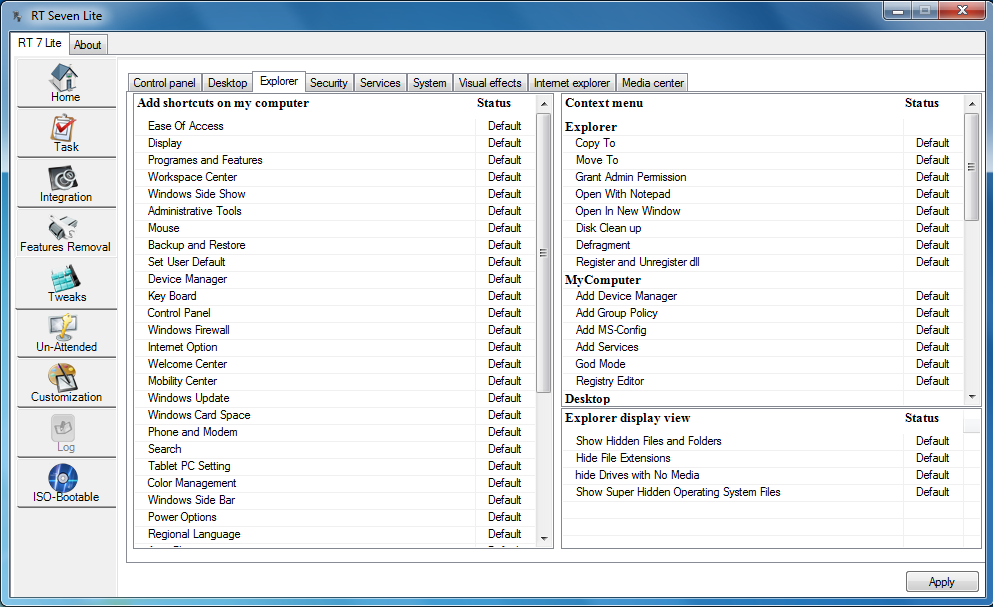
Task: Switch to the Control panel tab
Action: 165,83
